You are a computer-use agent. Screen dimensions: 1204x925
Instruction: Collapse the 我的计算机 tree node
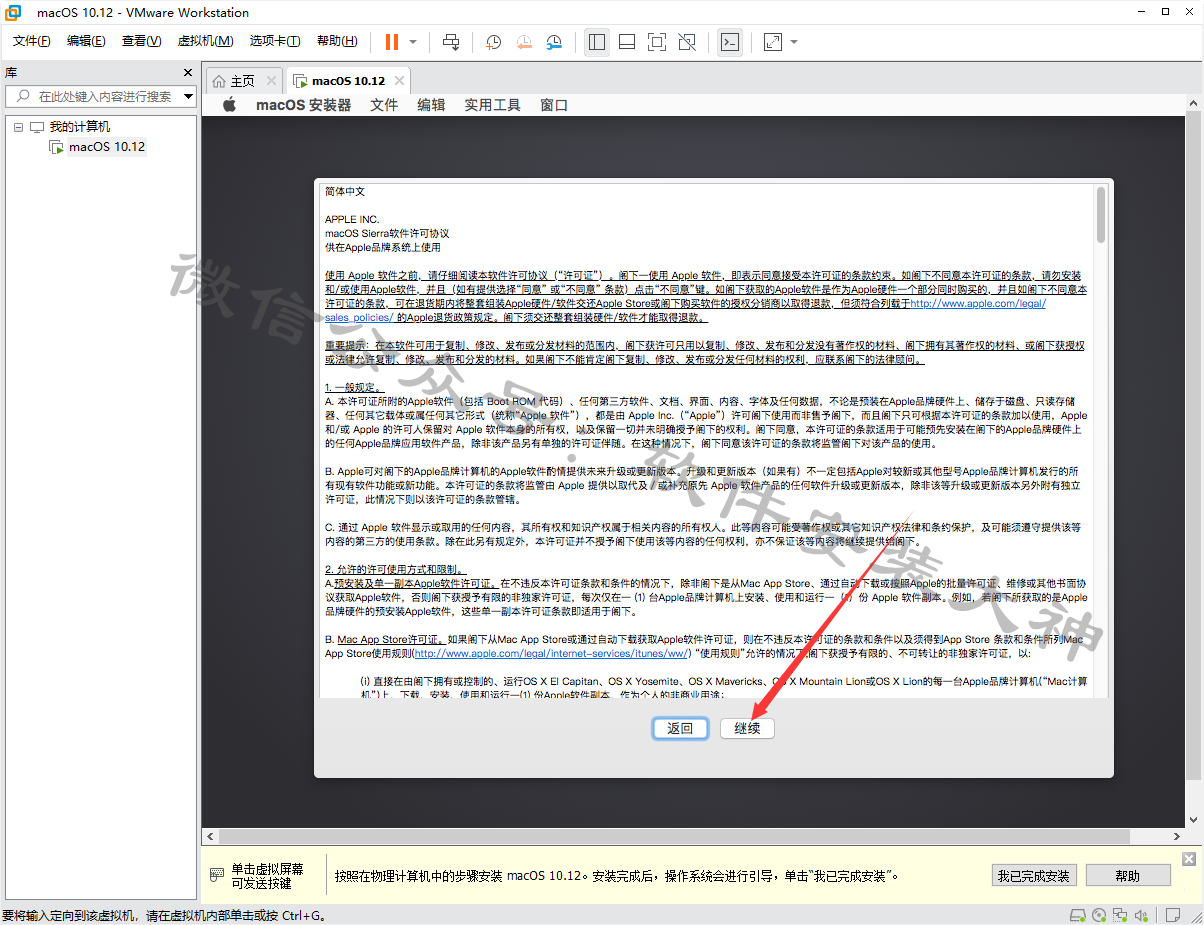point(18,127)
